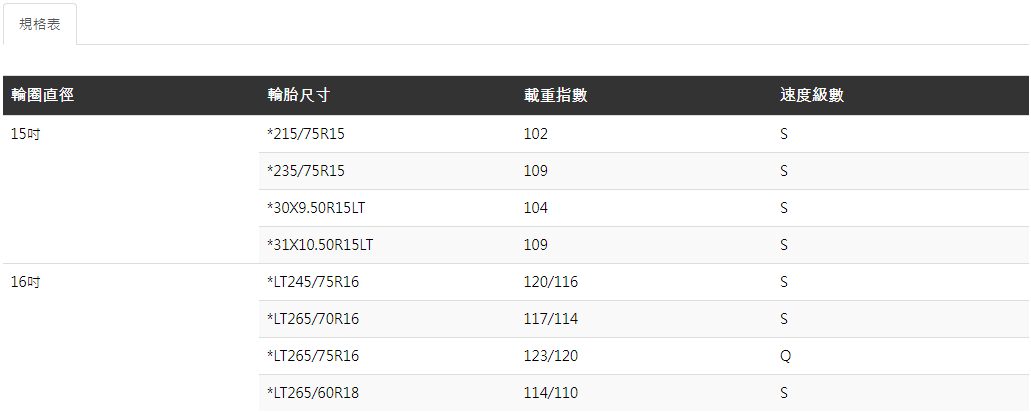Select the 輪胎尺寸 column header

tap(298, 96)
